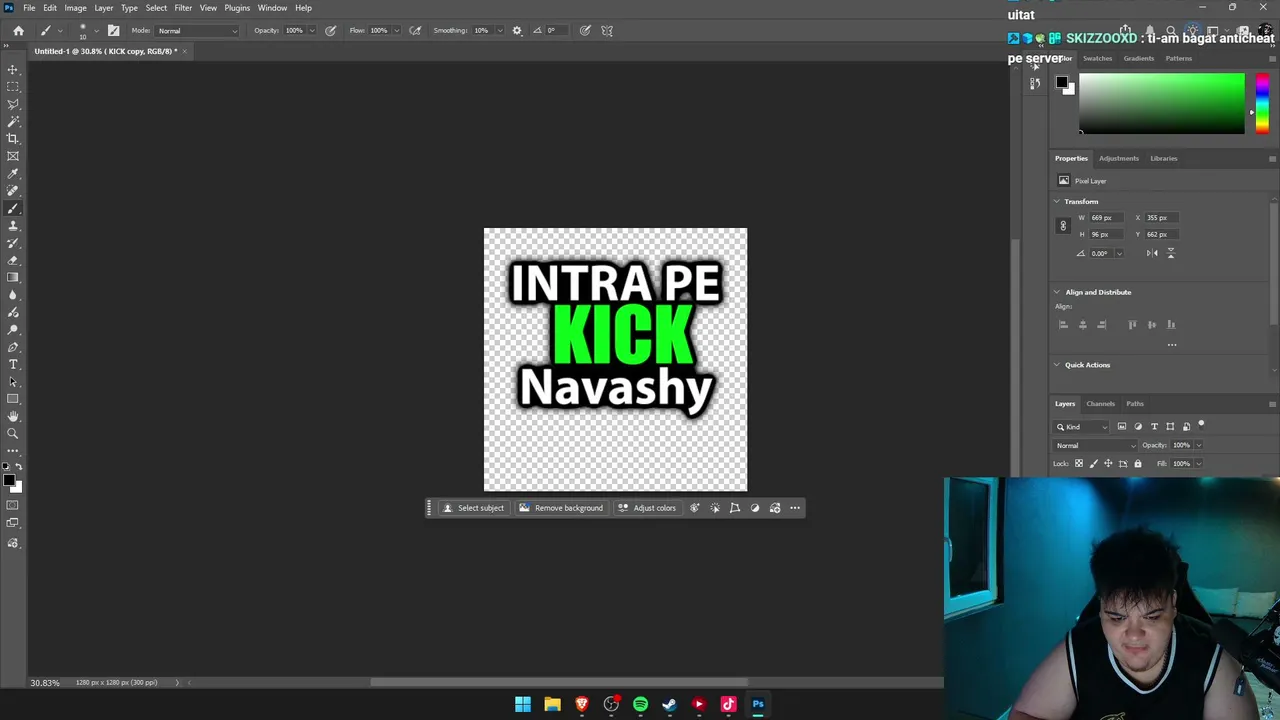Collapse the Transform section

pos(1057,202)
